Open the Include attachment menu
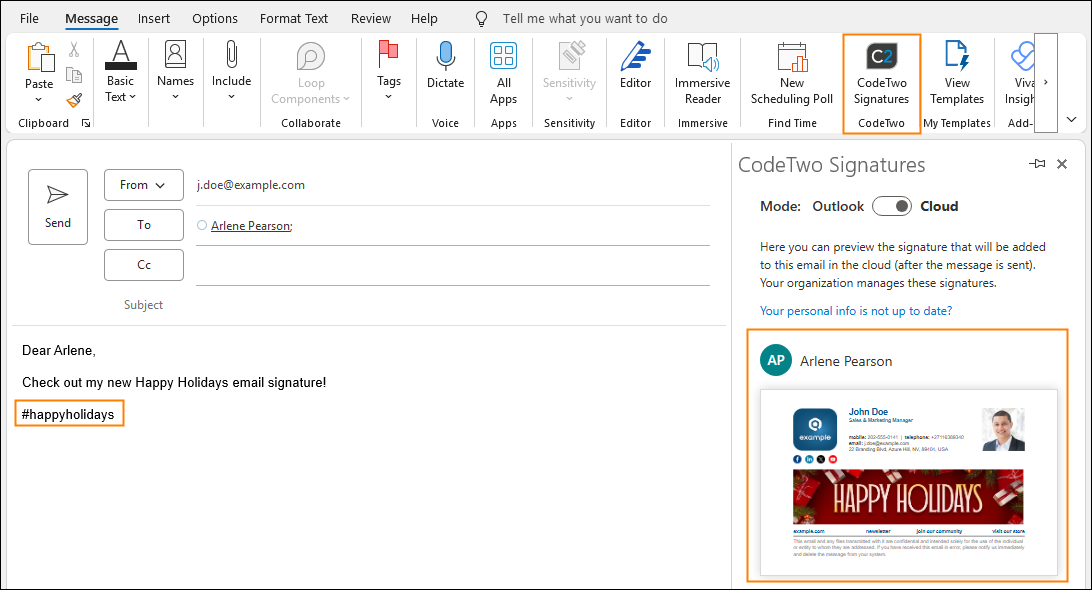 coord(231,70)
